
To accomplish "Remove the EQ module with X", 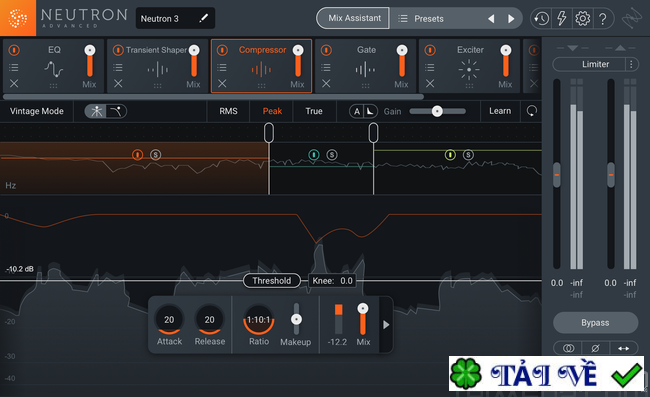I will (14, 84).
